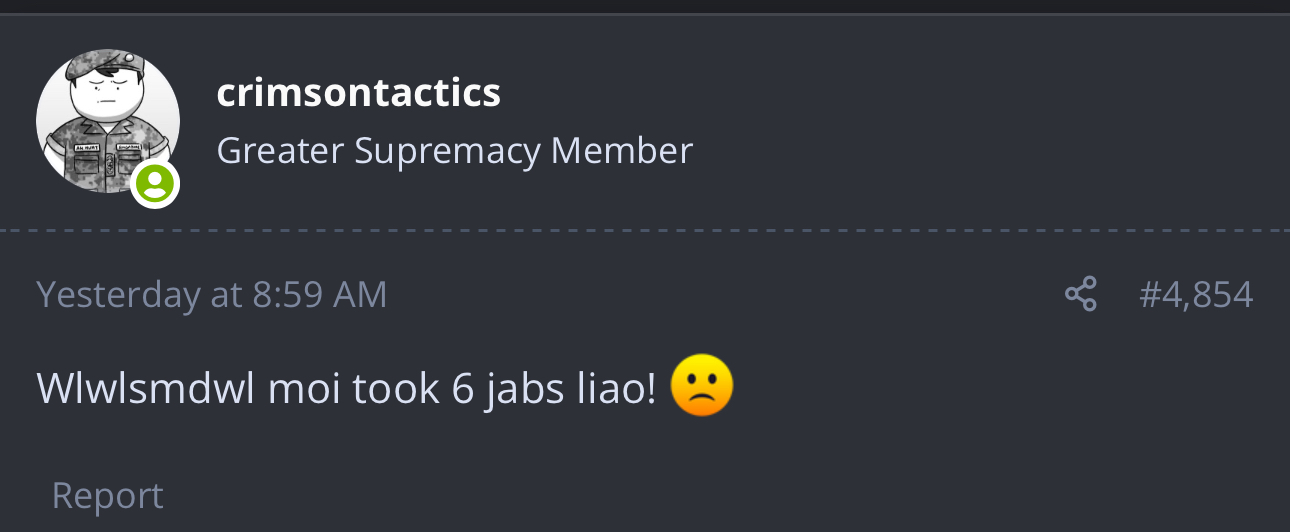Click the Report link

107,495
